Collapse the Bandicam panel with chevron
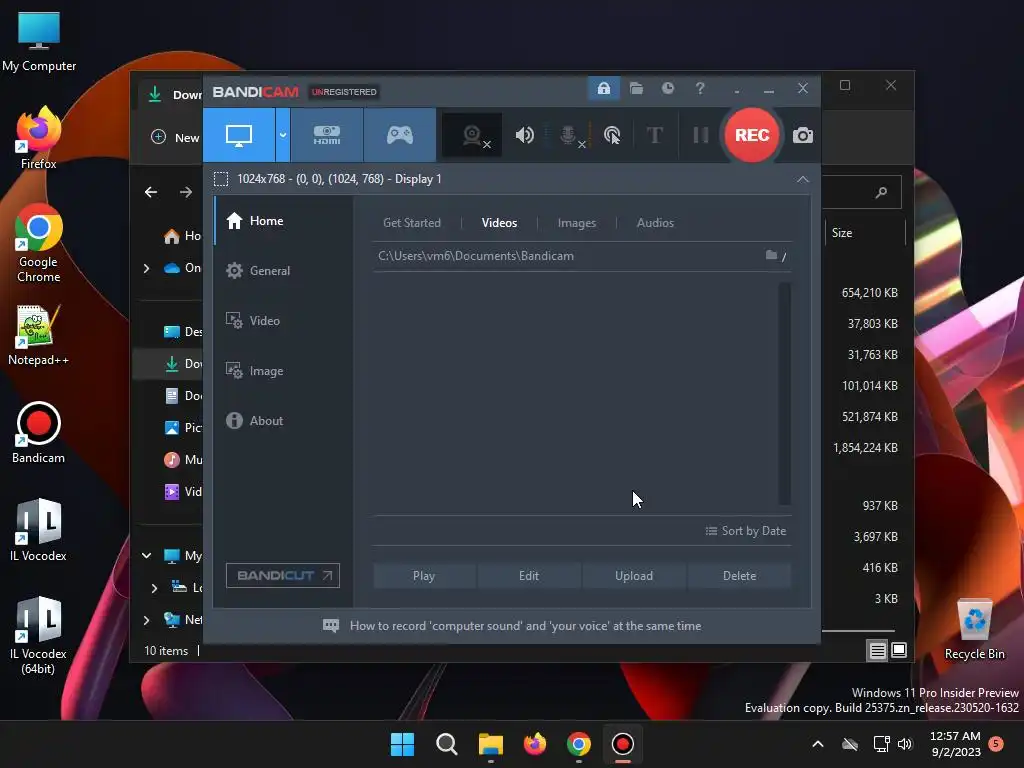1024x768 pixels. [803, 179]
